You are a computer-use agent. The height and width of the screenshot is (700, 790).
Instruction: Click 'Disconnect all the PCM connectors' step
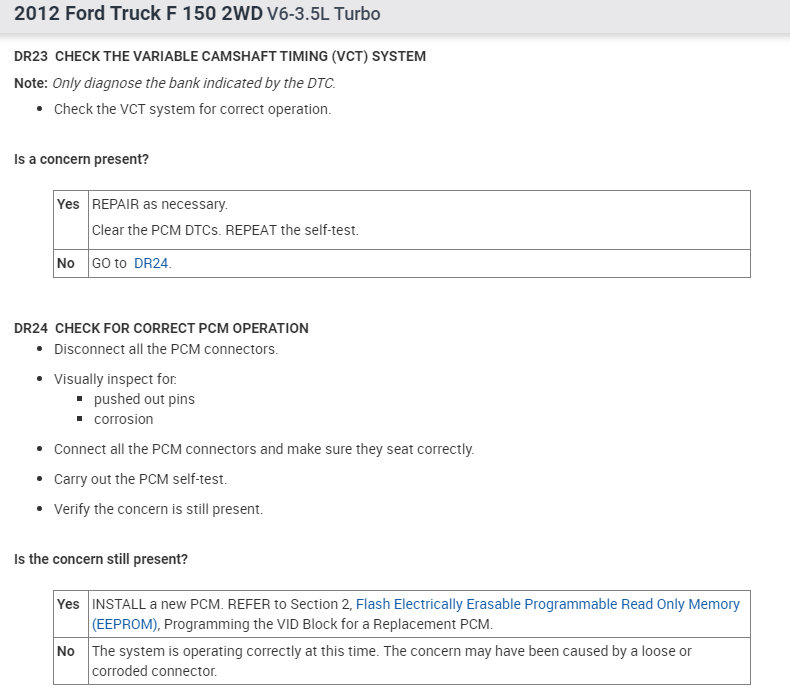[165, 349]
